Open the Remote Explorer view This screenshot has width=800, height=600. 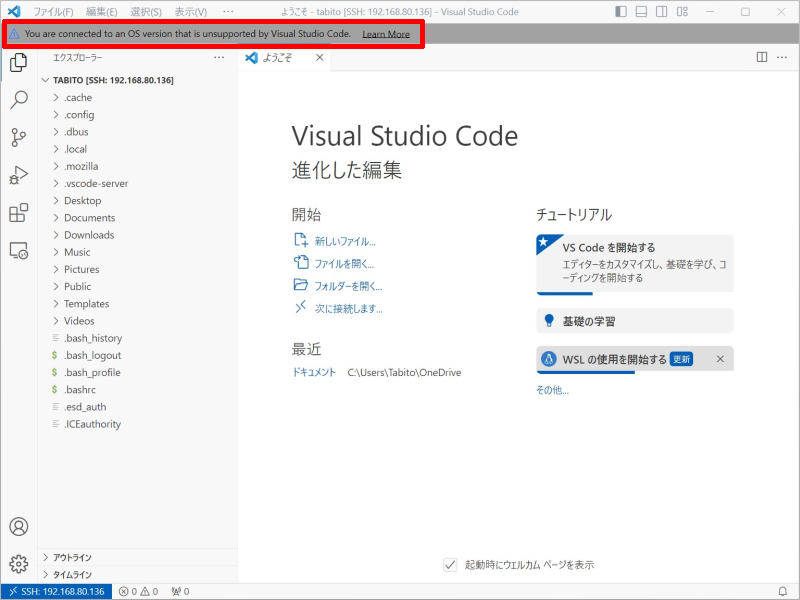pos(18,251)
